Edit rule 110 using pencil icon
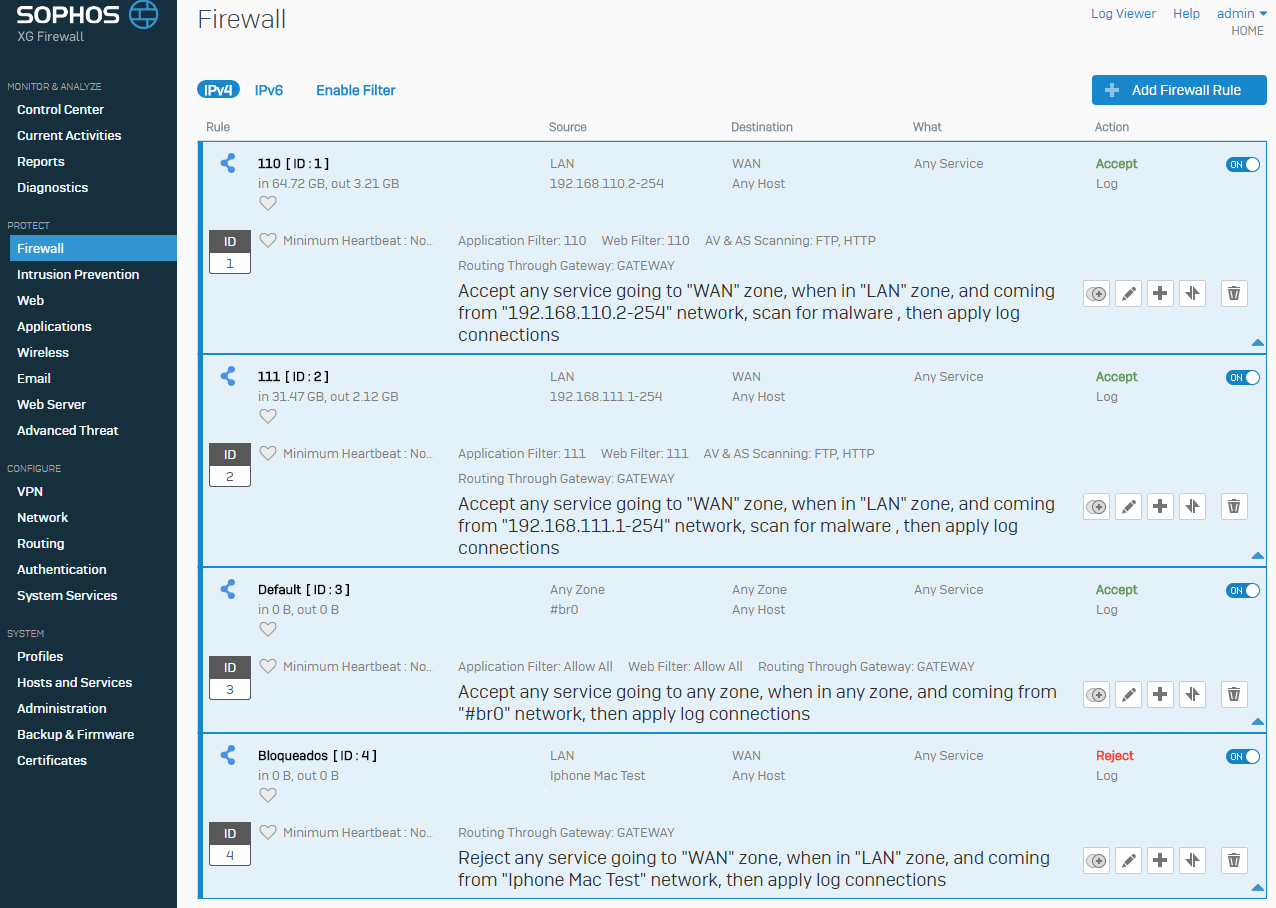1276x908 pixels. pyautogui.click(x=1128, y=293)
